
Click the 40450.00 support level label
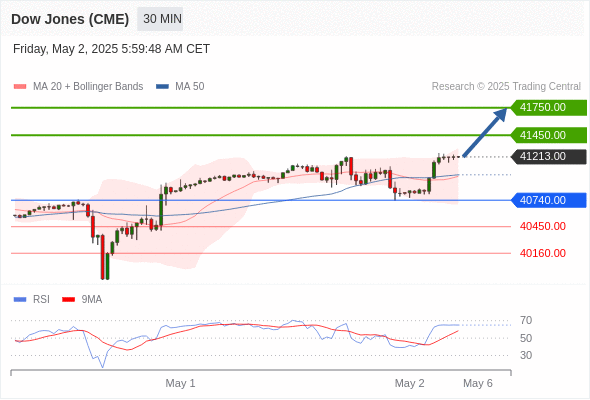coord(543,227)
